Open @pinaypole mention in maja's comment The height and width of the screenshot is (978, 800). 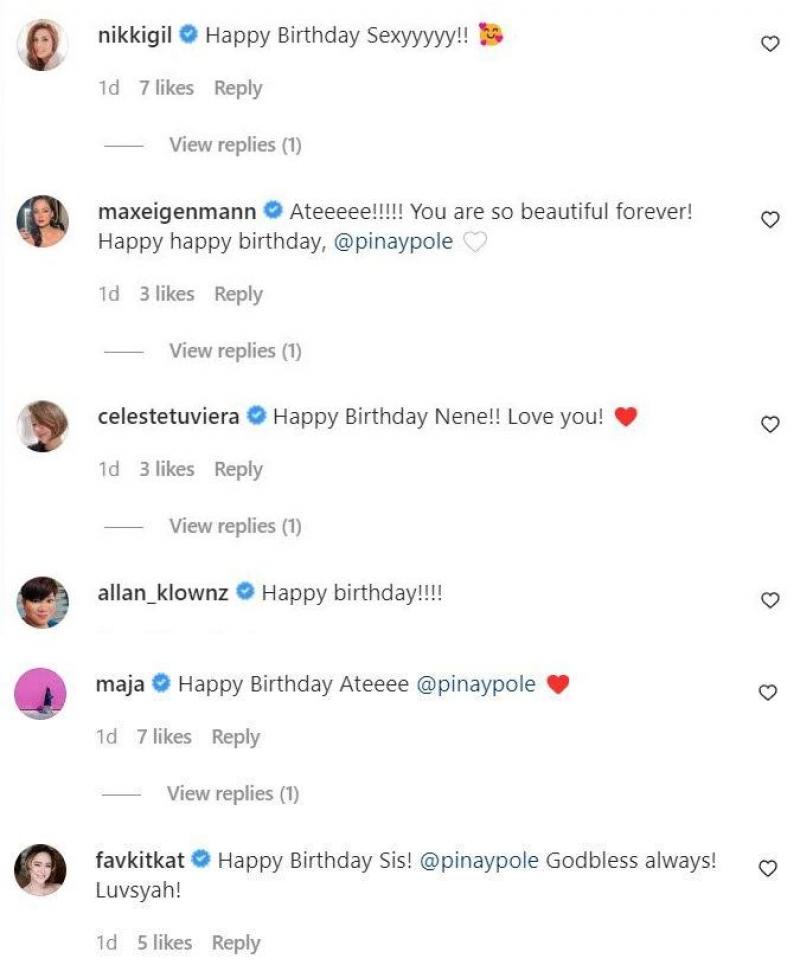pos(475,685)
